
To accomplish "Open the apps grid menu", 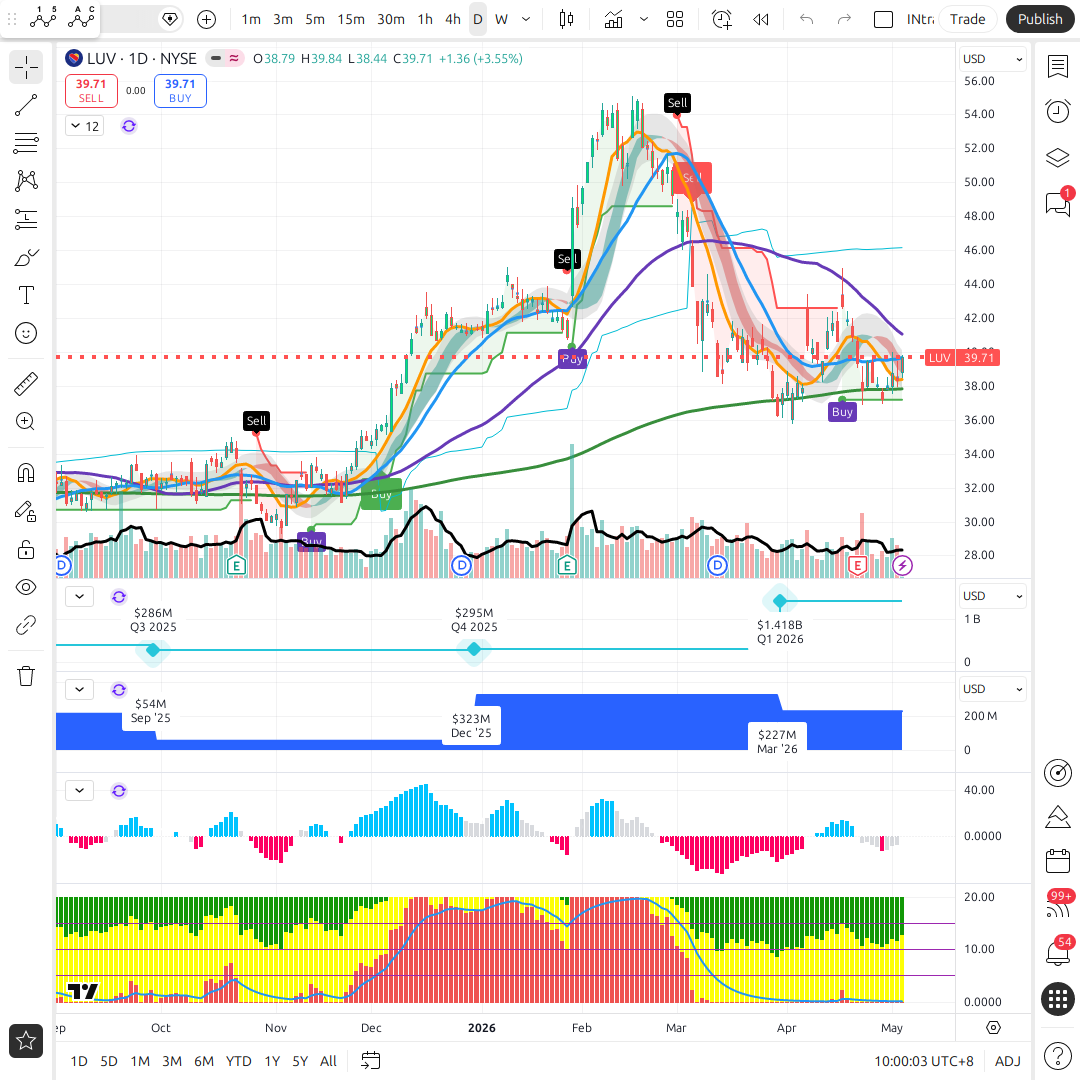I will click(x=1058, y=998).
